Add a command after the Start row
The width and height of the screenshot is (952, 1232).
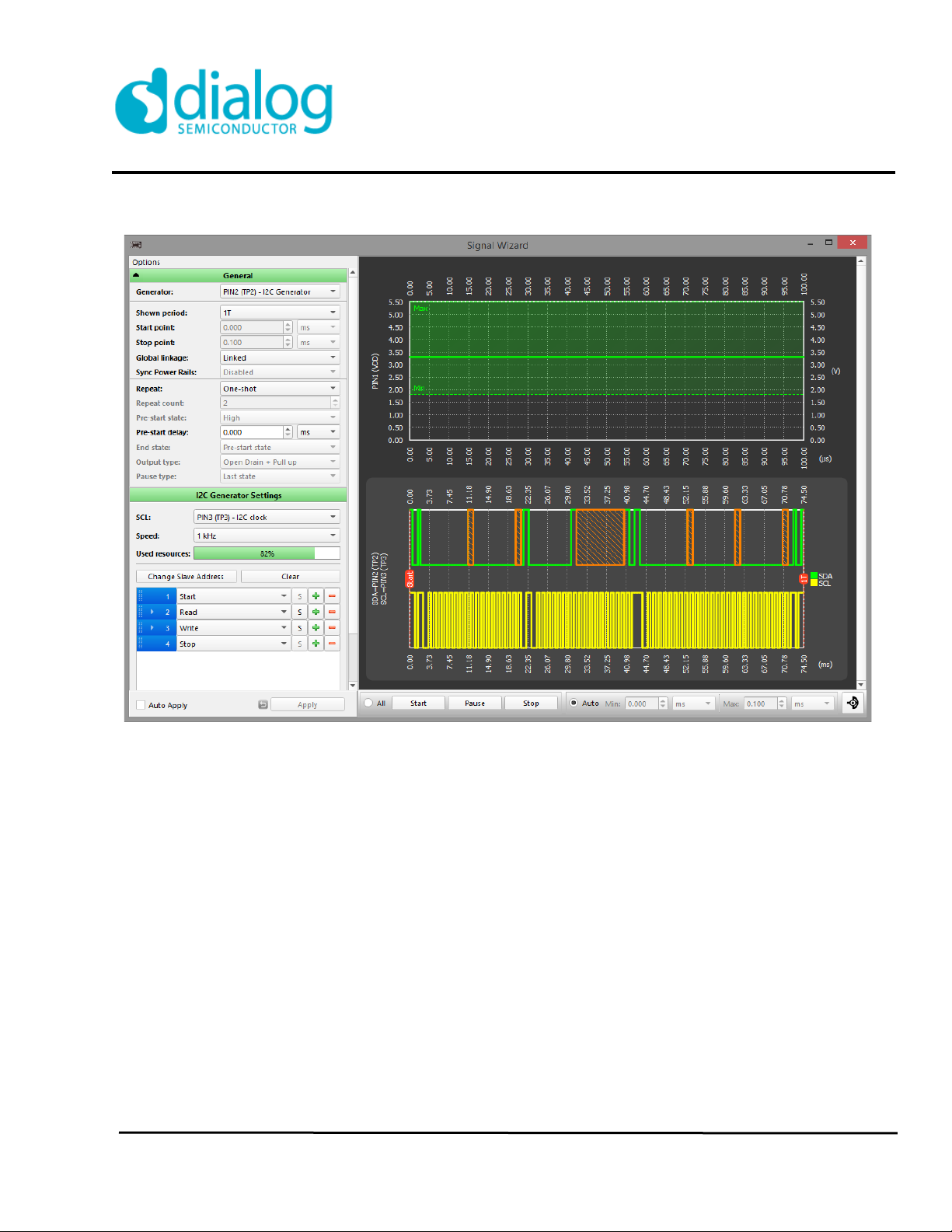(316, 597)
